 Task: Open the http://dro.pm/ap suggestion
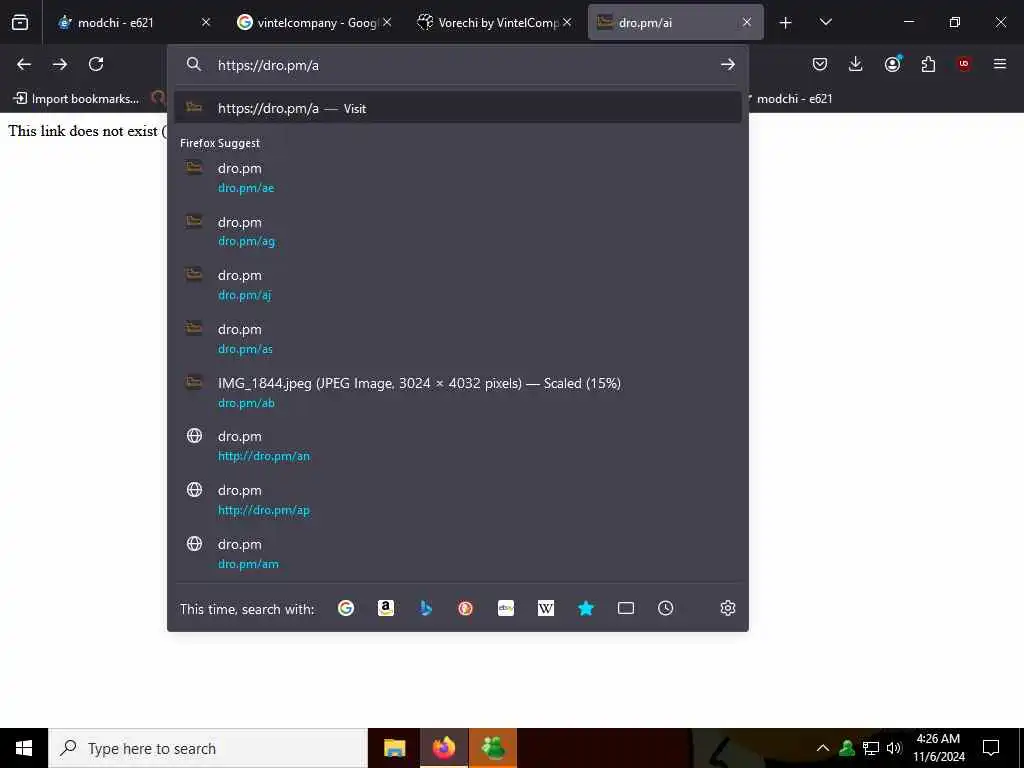click(x=458, y=500)
